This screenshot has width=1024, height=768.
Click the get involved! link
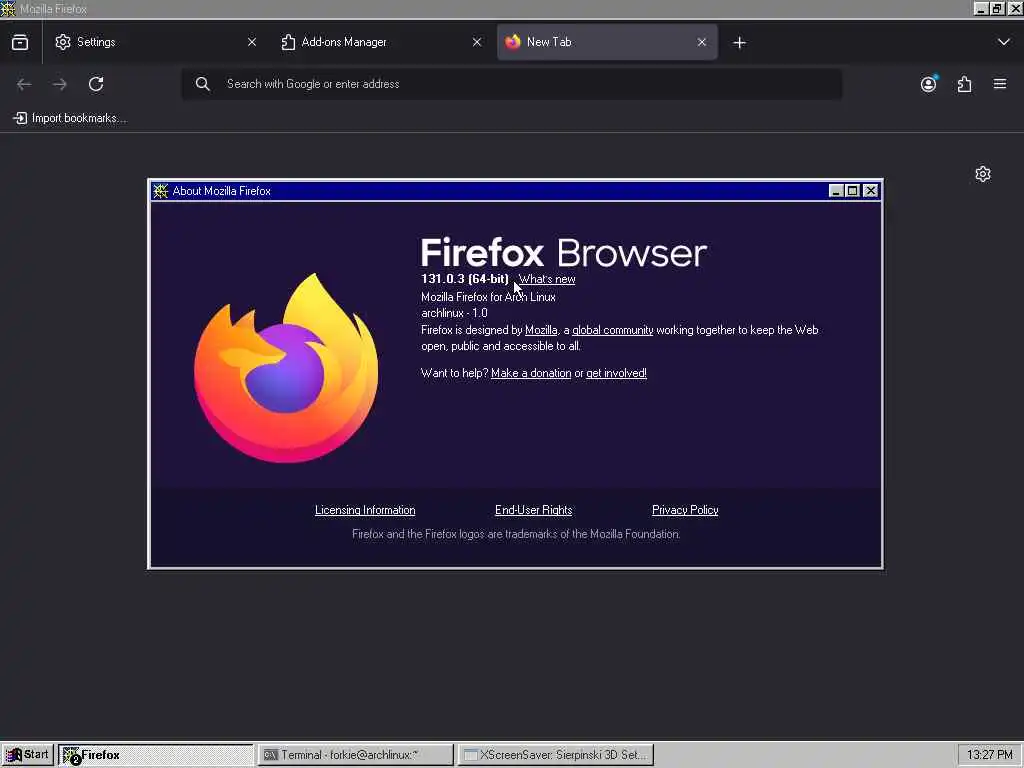pos(616,374)
